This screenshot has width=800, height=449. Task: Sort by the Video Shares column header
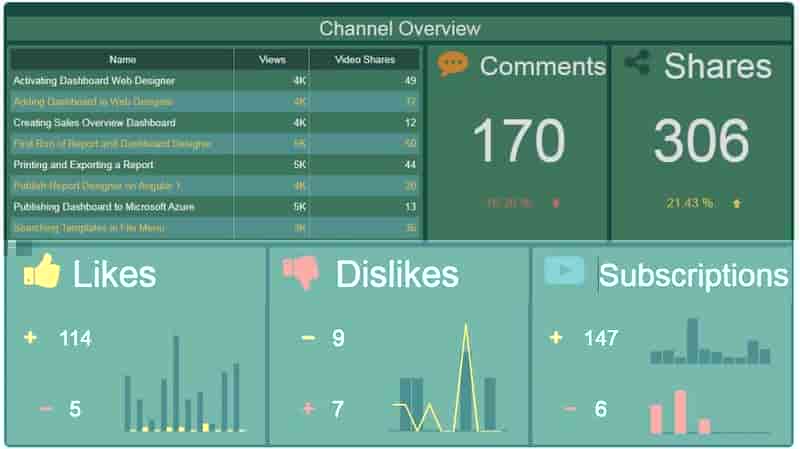coord(365,60)
